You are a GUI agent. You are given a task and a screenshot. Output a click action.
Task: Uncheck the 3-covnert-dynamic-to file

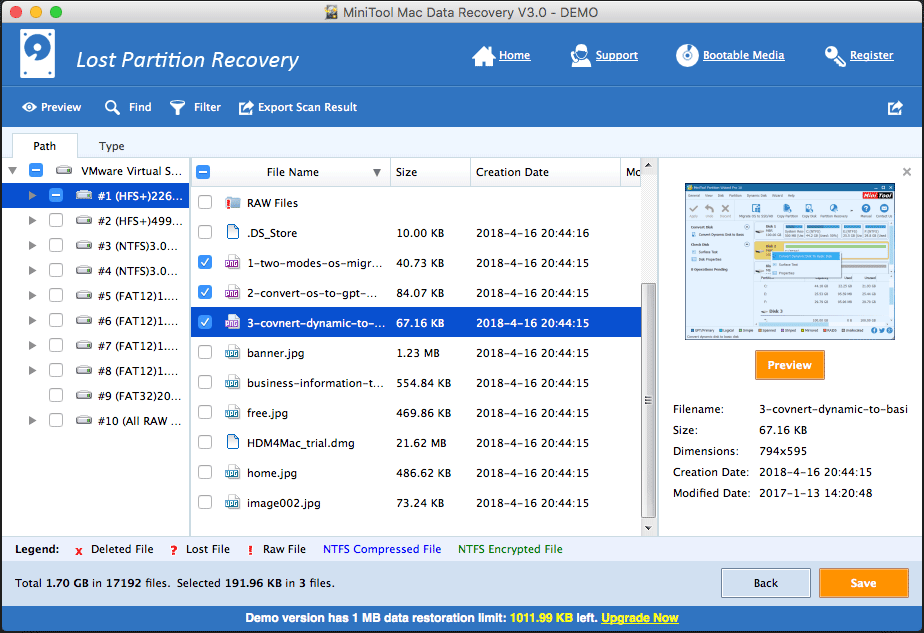[x=204, y=322]
